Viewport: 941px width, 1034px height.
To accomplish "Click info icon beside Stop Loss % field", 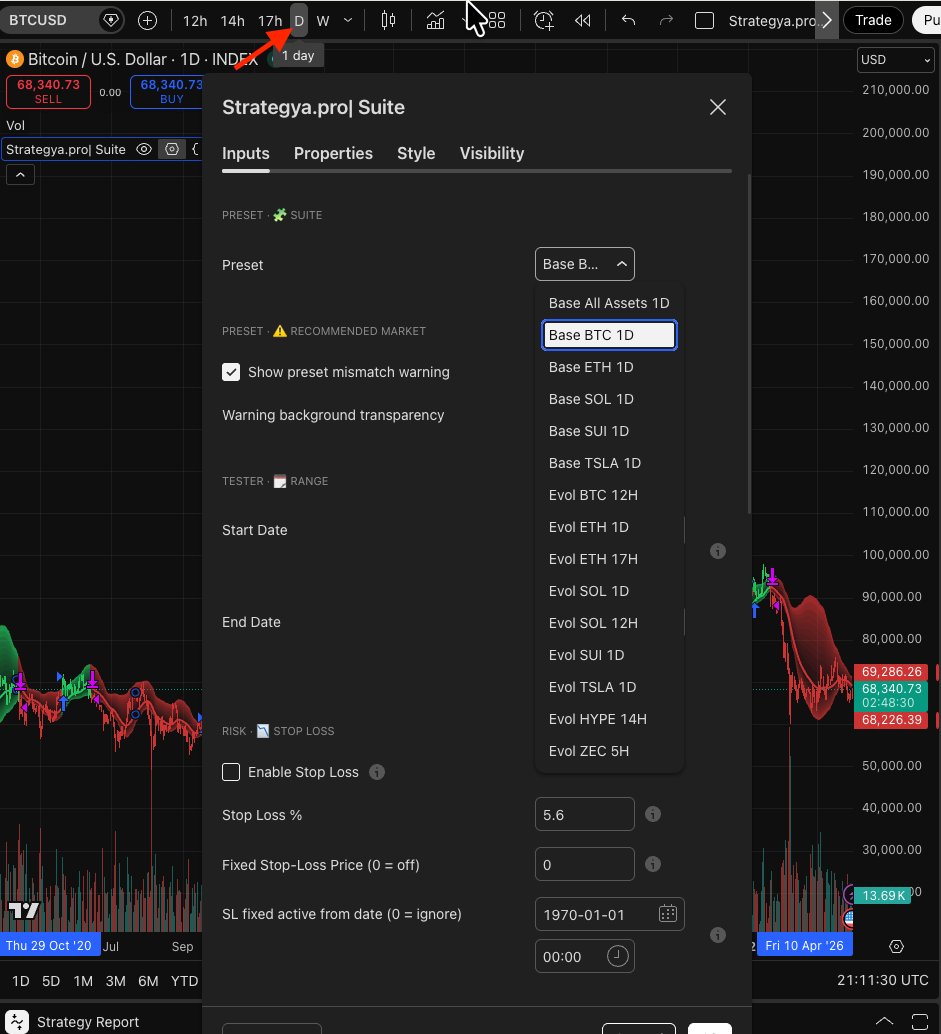I will 653,814.
